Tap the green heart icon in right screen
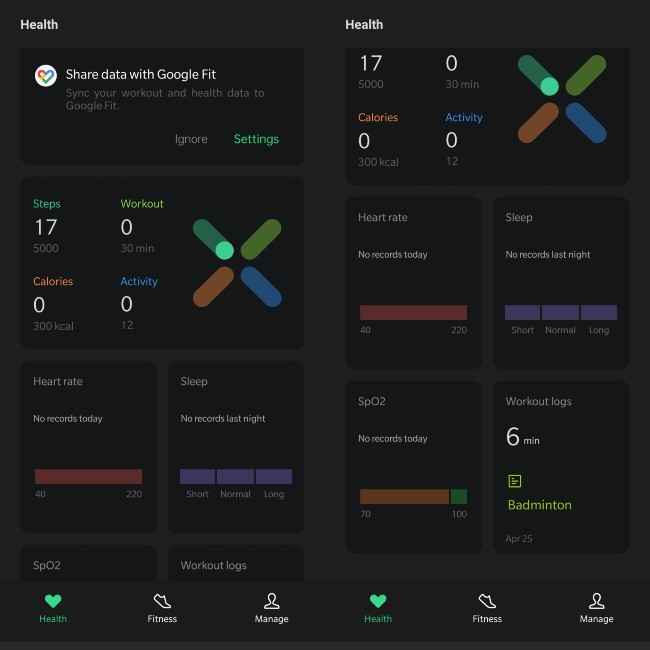 click(378, 601)
